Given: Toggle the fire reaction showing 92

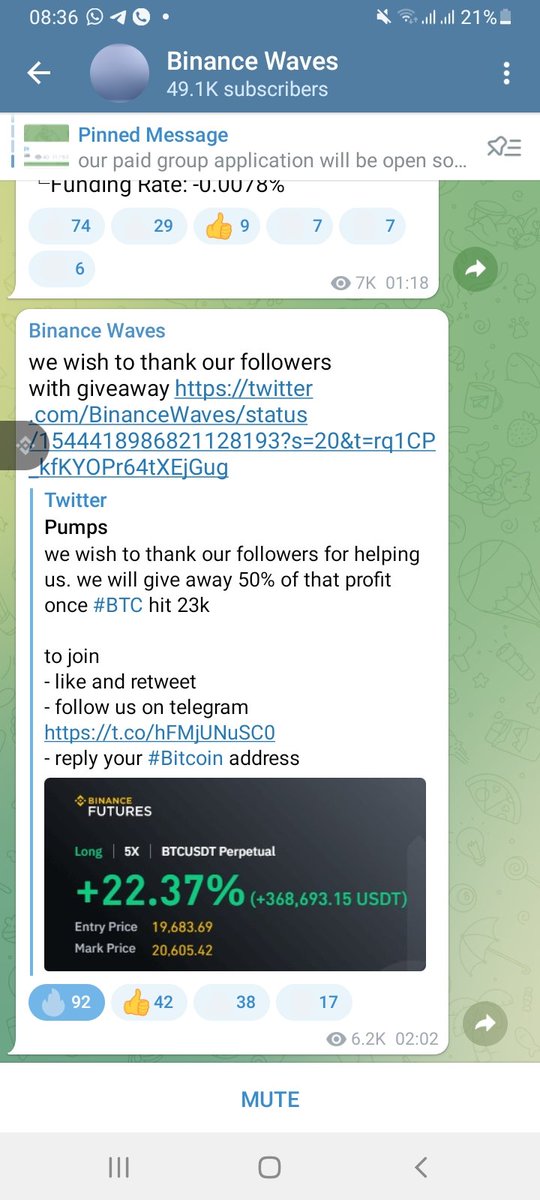Looking at the screenshot, I should pyautogui.click(x=66, y=1002).
